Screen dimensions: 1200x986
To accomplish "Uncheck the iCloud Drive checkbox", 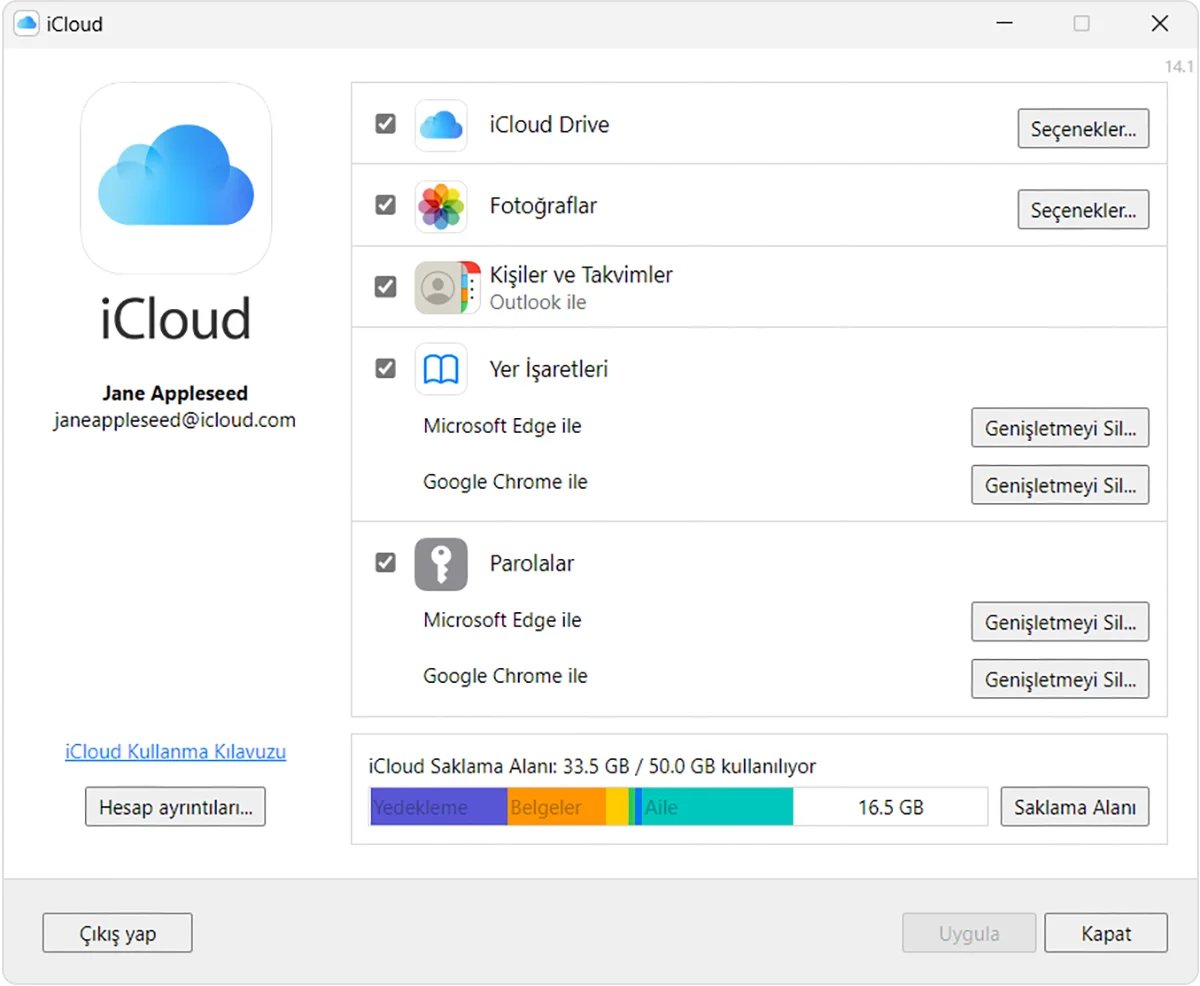I will click(x=385, y=124).
